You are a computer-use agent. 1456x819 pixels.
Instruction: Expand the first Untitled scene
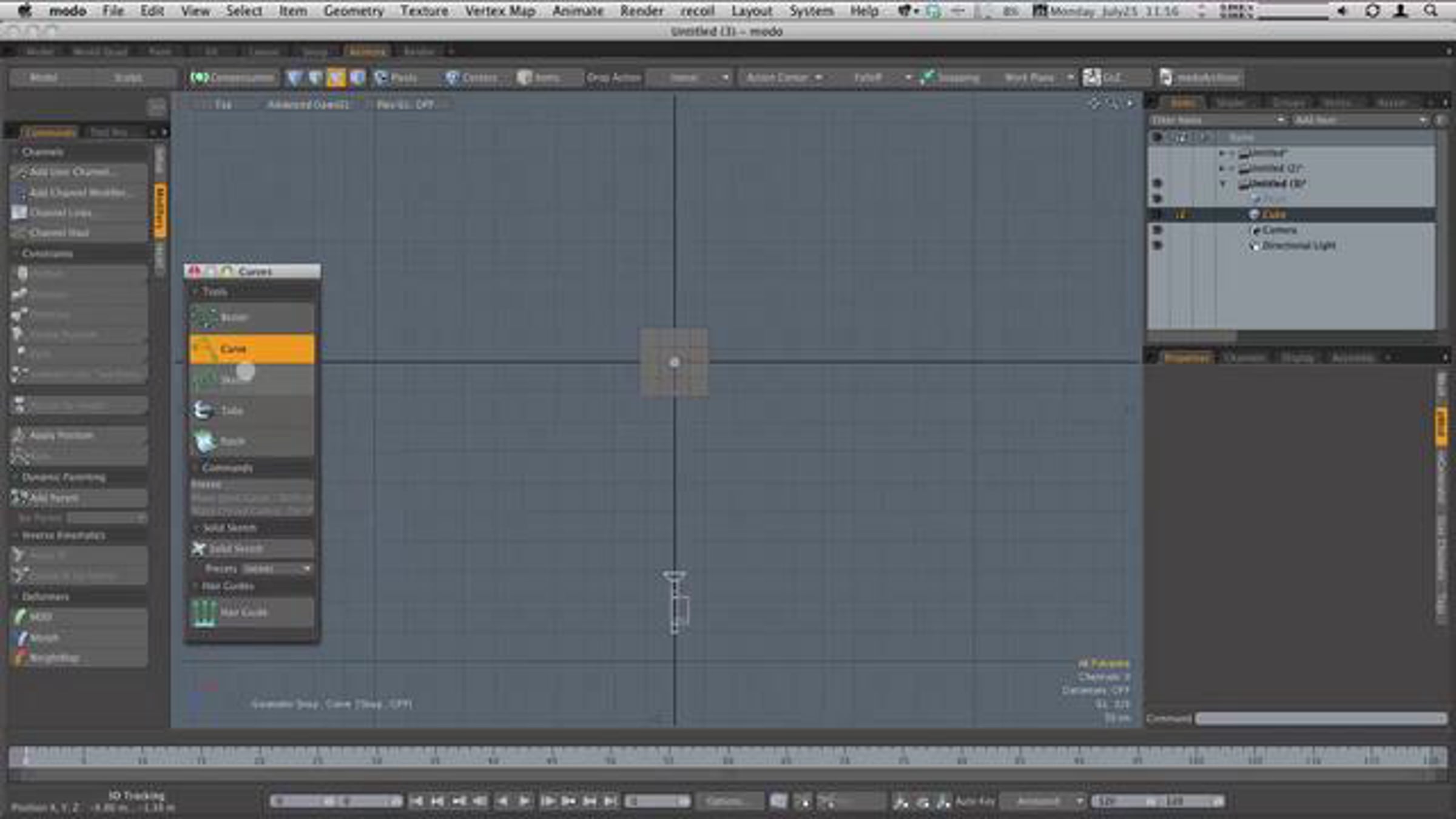tap(1222, 153)
